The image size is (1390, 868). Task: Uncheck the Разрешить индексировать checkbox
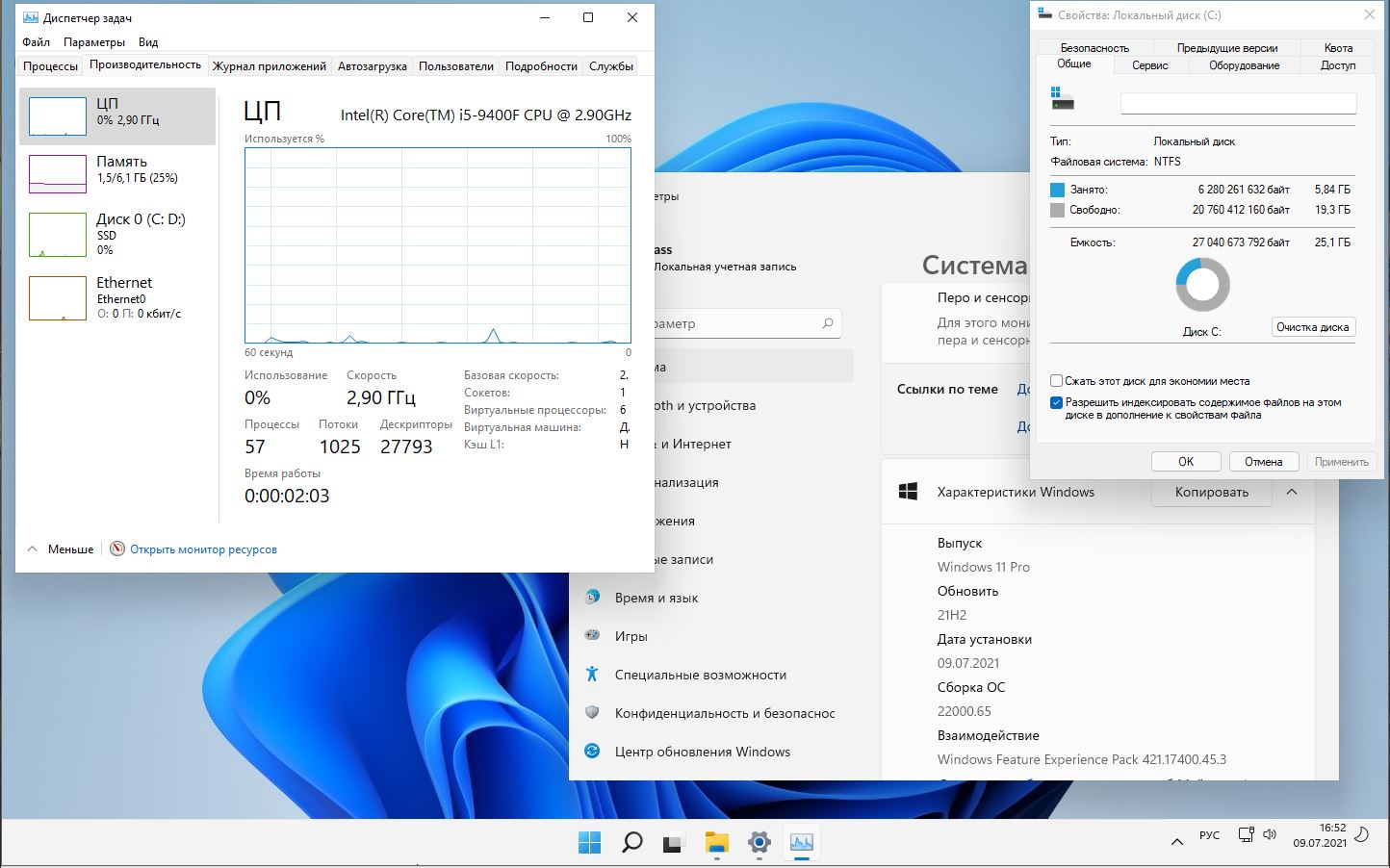pos(1057,403)
